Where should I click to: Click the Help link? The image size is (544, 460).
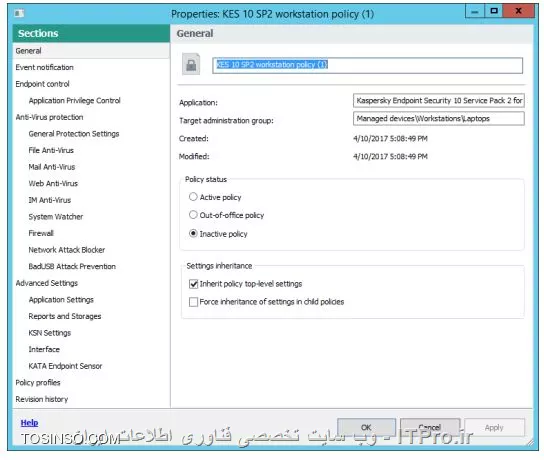[29, 423]
